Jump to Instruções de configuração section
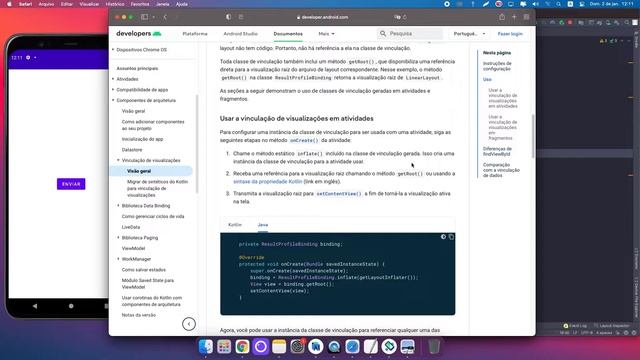 (497, 66)
